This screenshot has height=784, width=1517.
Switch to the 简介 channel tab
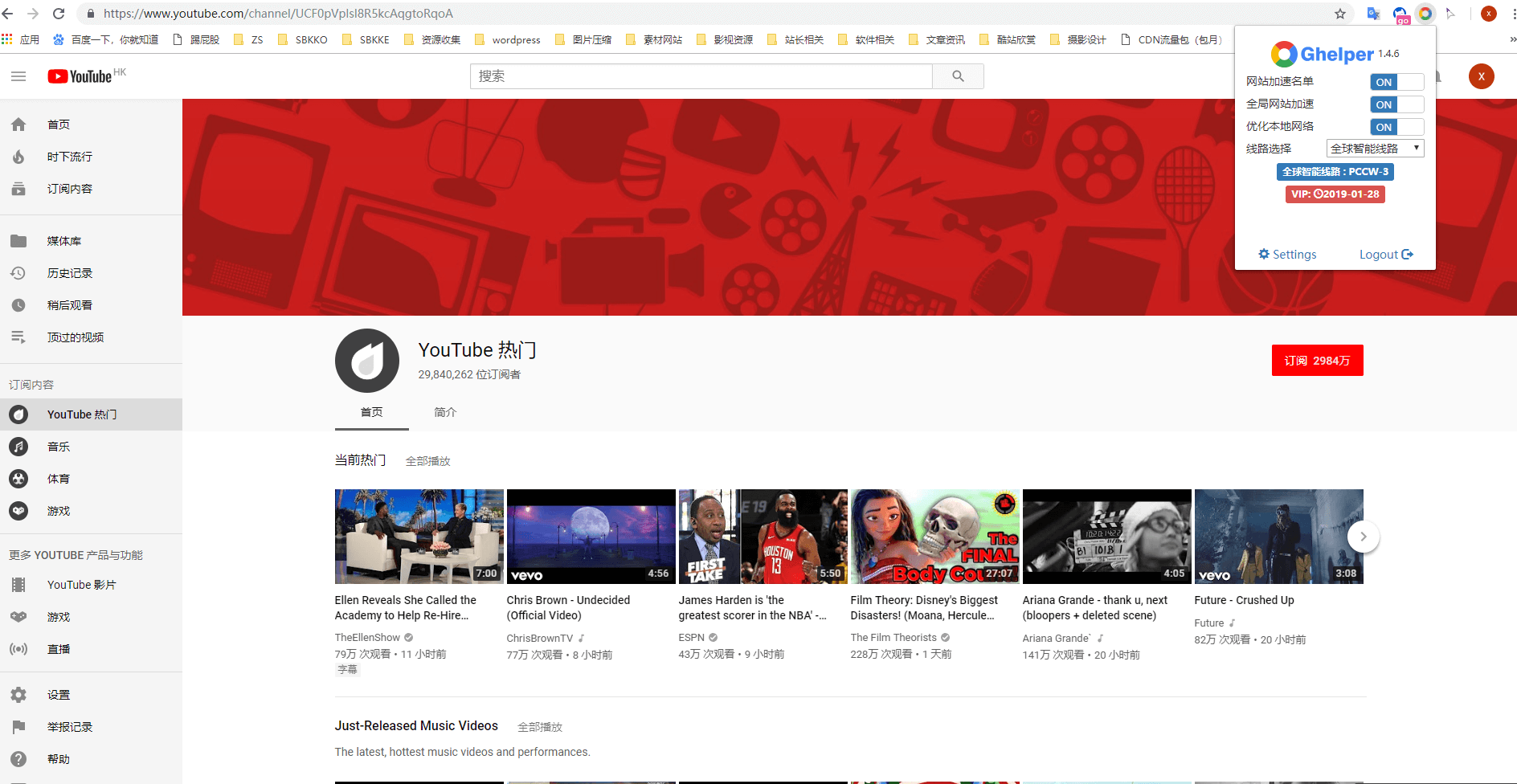[x=445, y=412]
